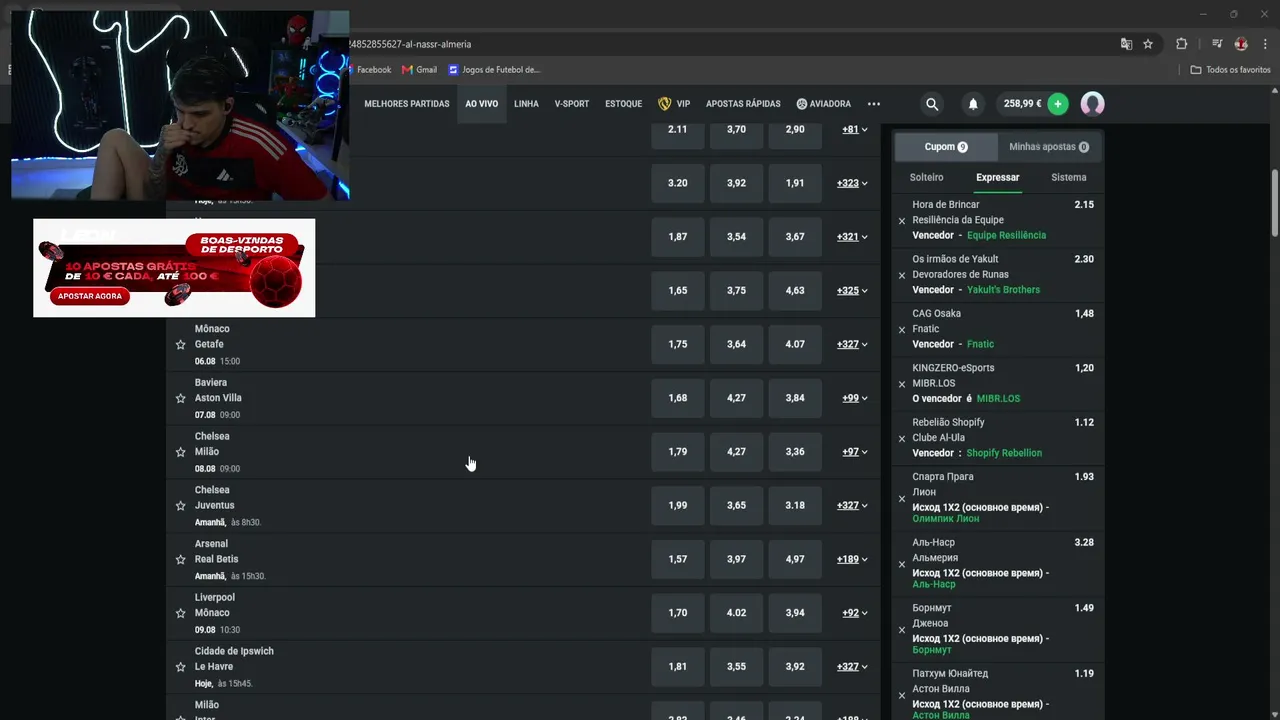Remove the Патхум Юнайтед bet
Image resolution: width=1280 pixels, height=720 pixels.
point(902,695)
